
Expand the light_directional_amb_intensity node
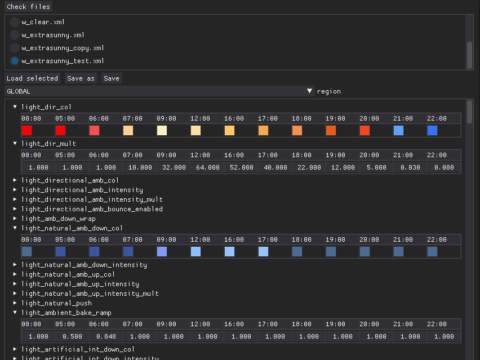coord(15,190)
